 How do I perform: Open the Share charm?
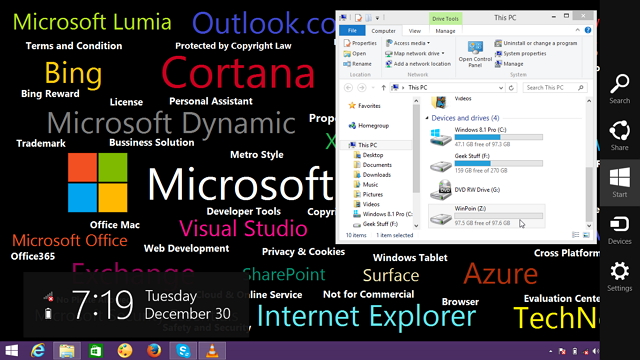tap(619, 136)
